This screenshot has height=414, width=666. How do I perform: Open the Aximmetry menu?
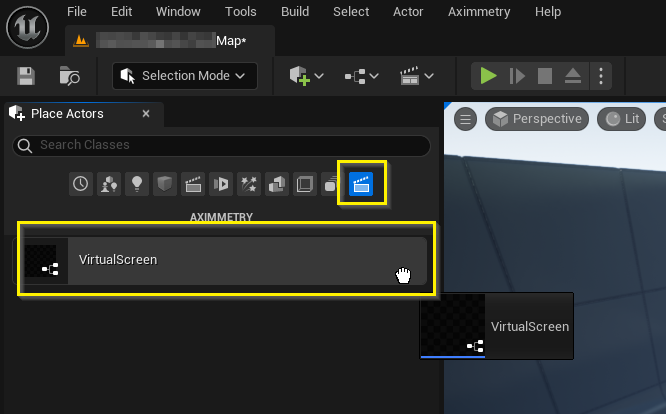pos(479,12)
